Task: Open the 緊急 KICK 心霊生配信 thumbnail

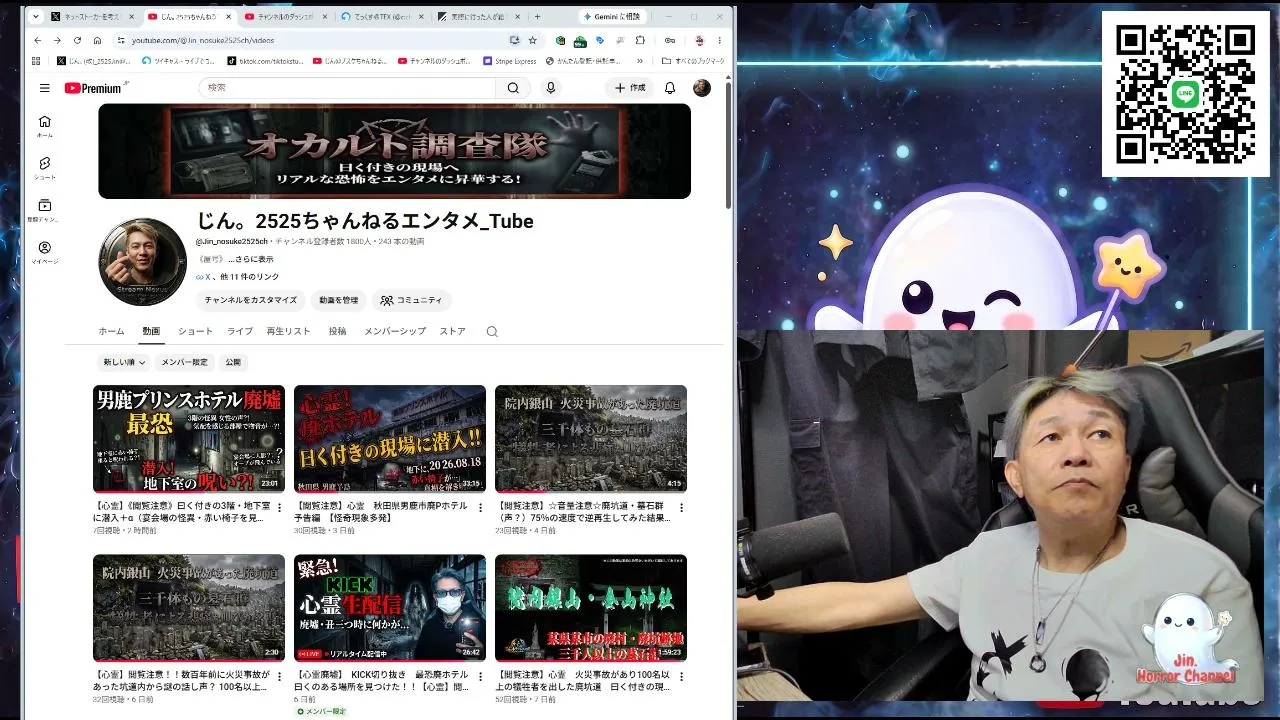Action: click(x=390, y=608)
